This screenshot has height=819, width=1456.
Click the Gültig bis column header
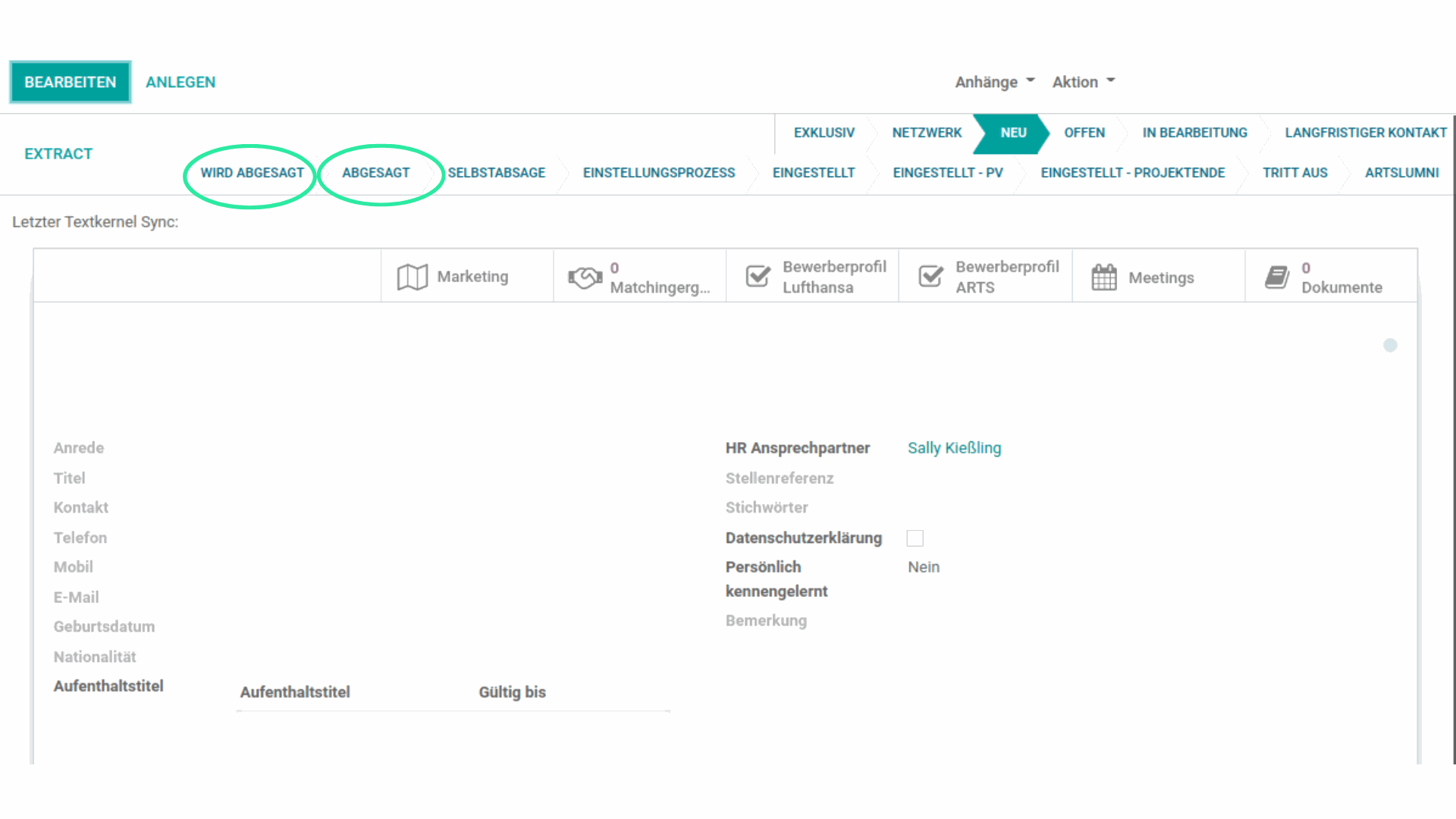point(512,692)
